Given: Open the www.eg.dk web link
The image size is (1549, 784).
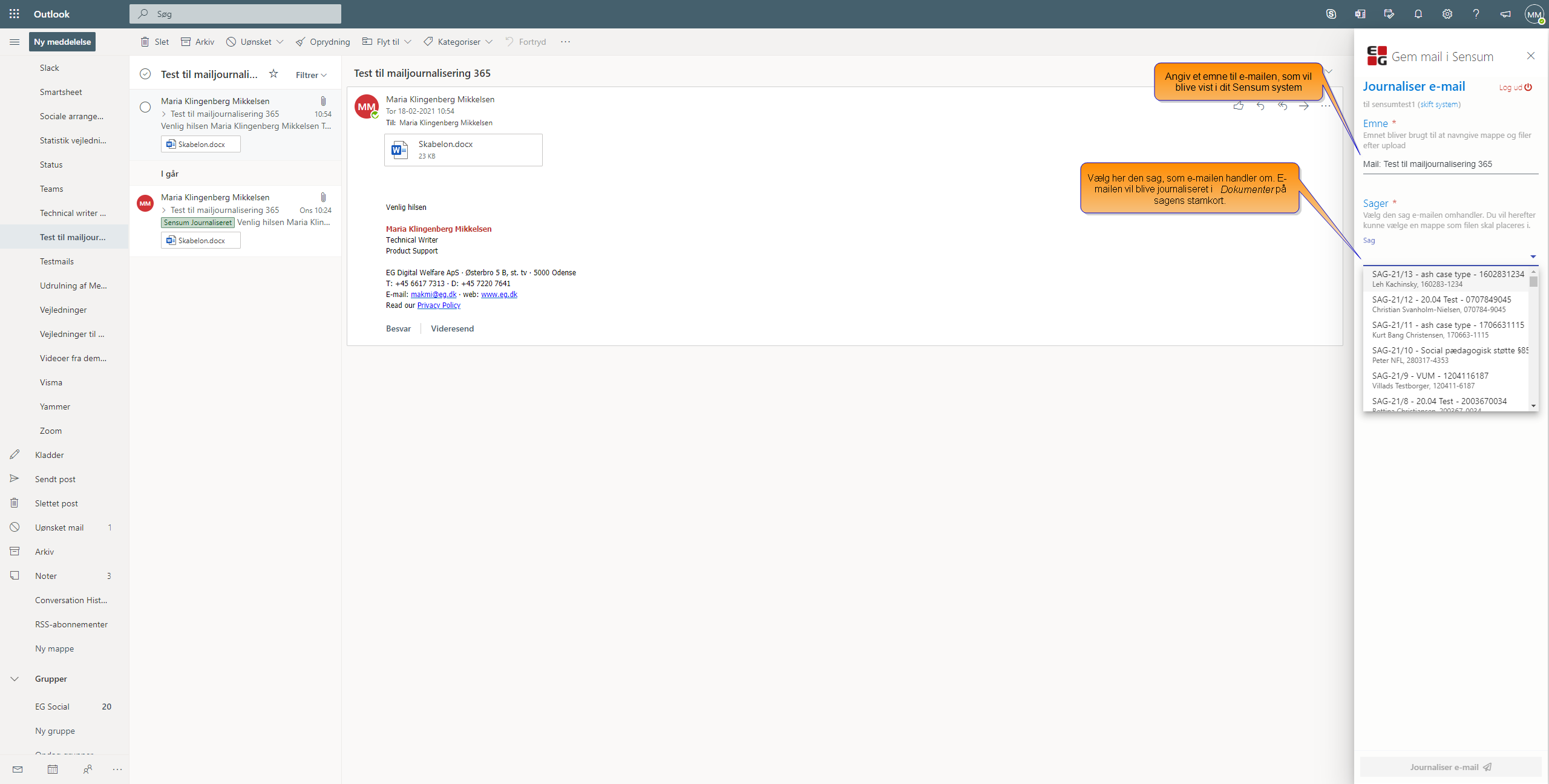Looking at the screenshot, I should 499,295.
